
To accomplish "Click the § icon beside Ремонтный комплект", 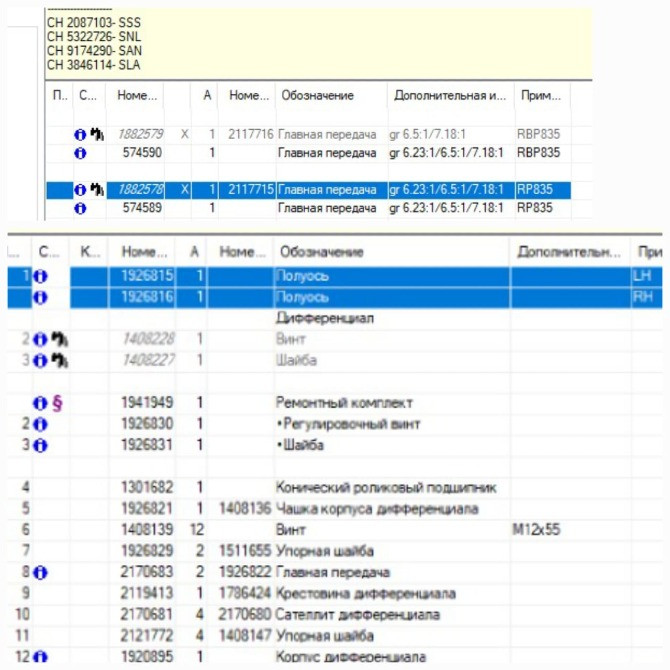I will [x=57, y=403].
